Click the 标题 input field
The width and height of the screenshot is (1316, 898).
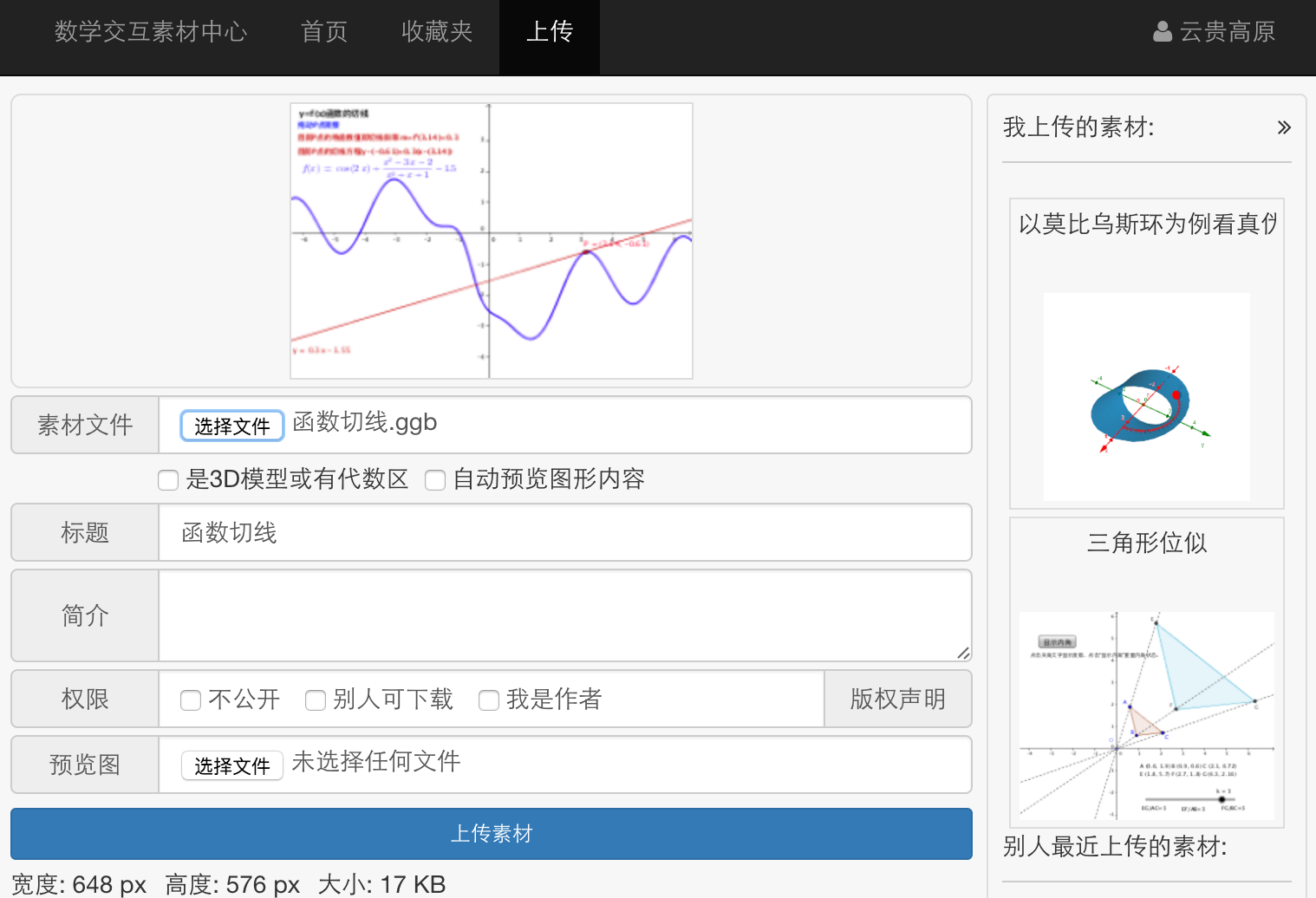click(x=564, y=532)
